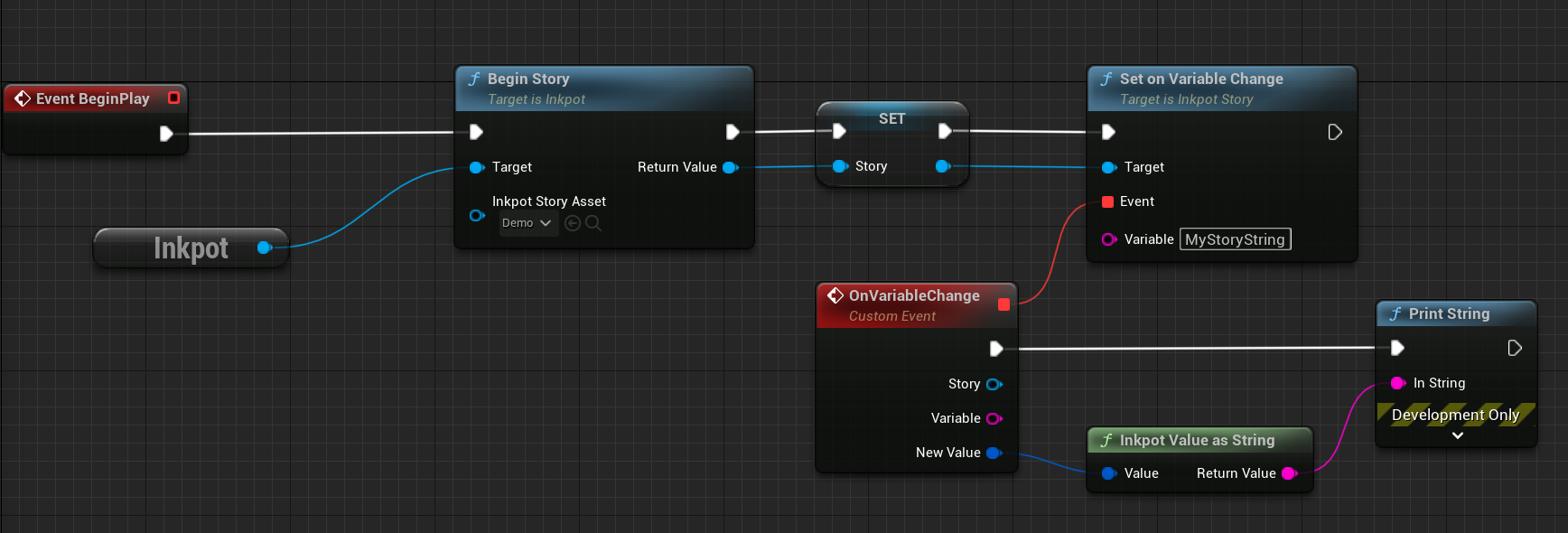Click the Inkpot node output pin

click(264, 248)
